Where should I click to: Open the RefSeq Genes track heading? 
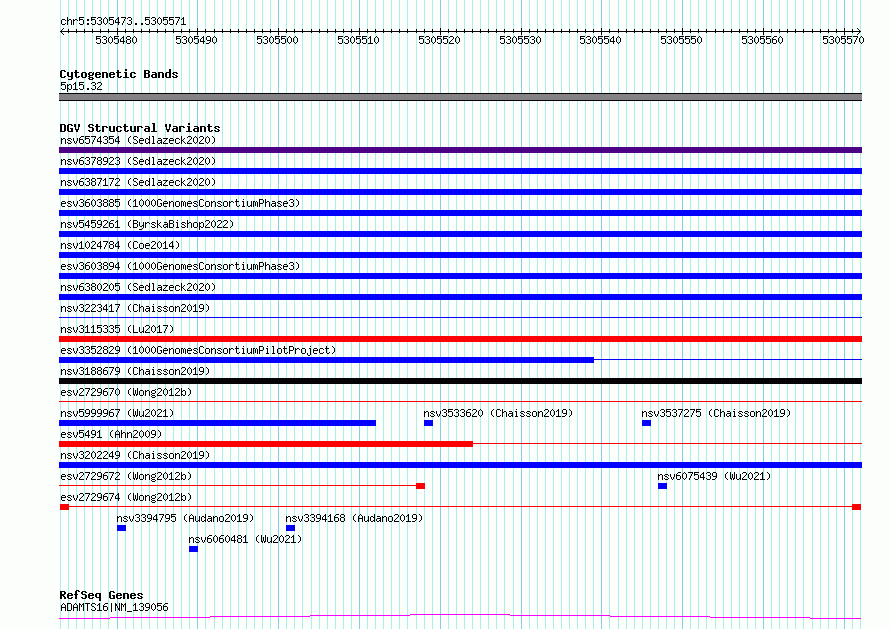click(101, 595)
